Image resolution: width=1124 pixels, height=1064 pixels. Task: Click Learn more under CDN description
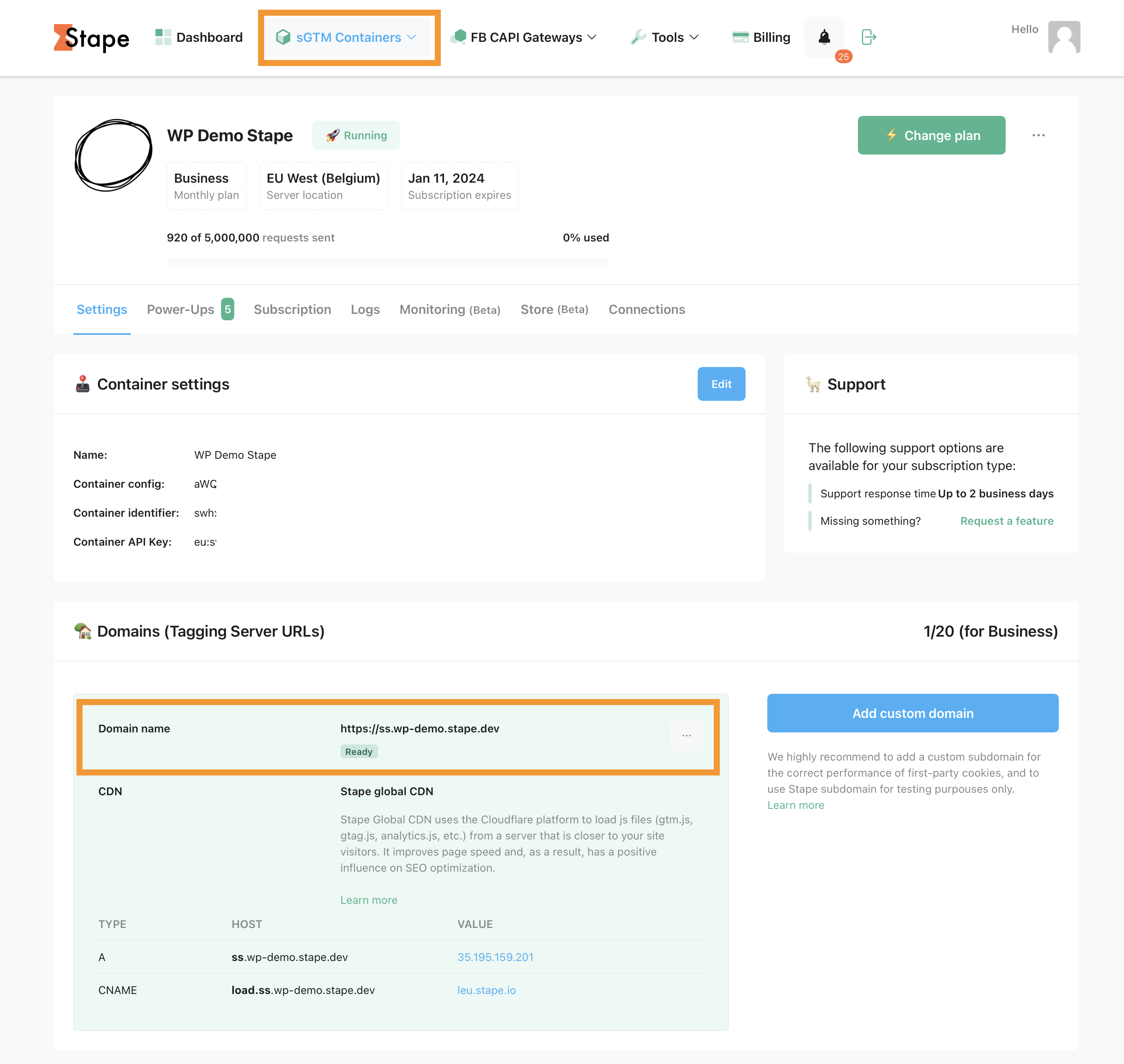pyautogui.click(x=369, y=900)
